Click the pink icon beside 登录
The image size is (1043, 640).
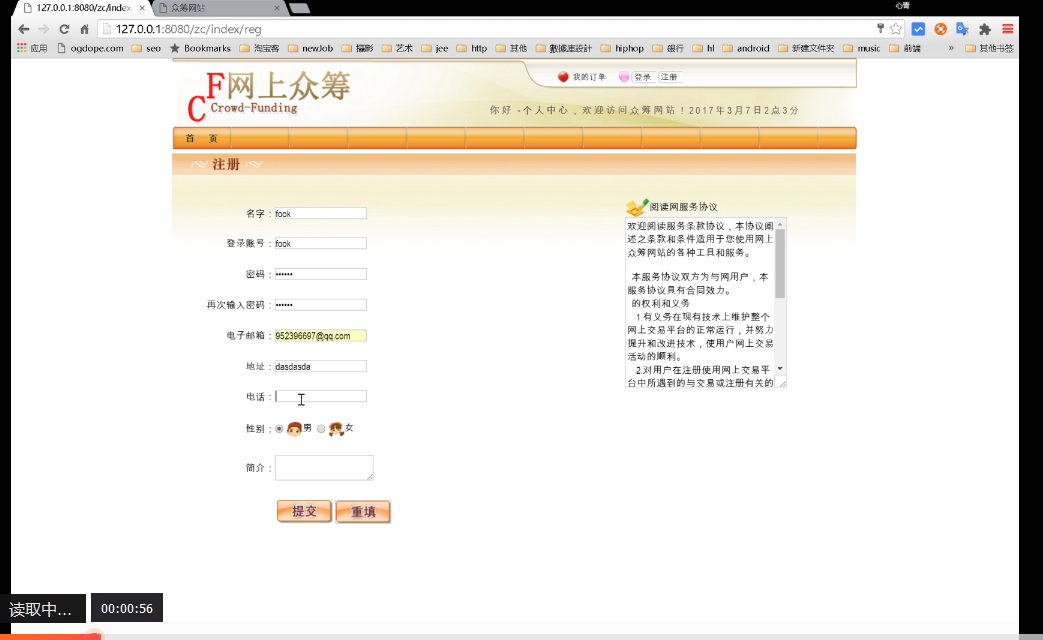point(624,77)
